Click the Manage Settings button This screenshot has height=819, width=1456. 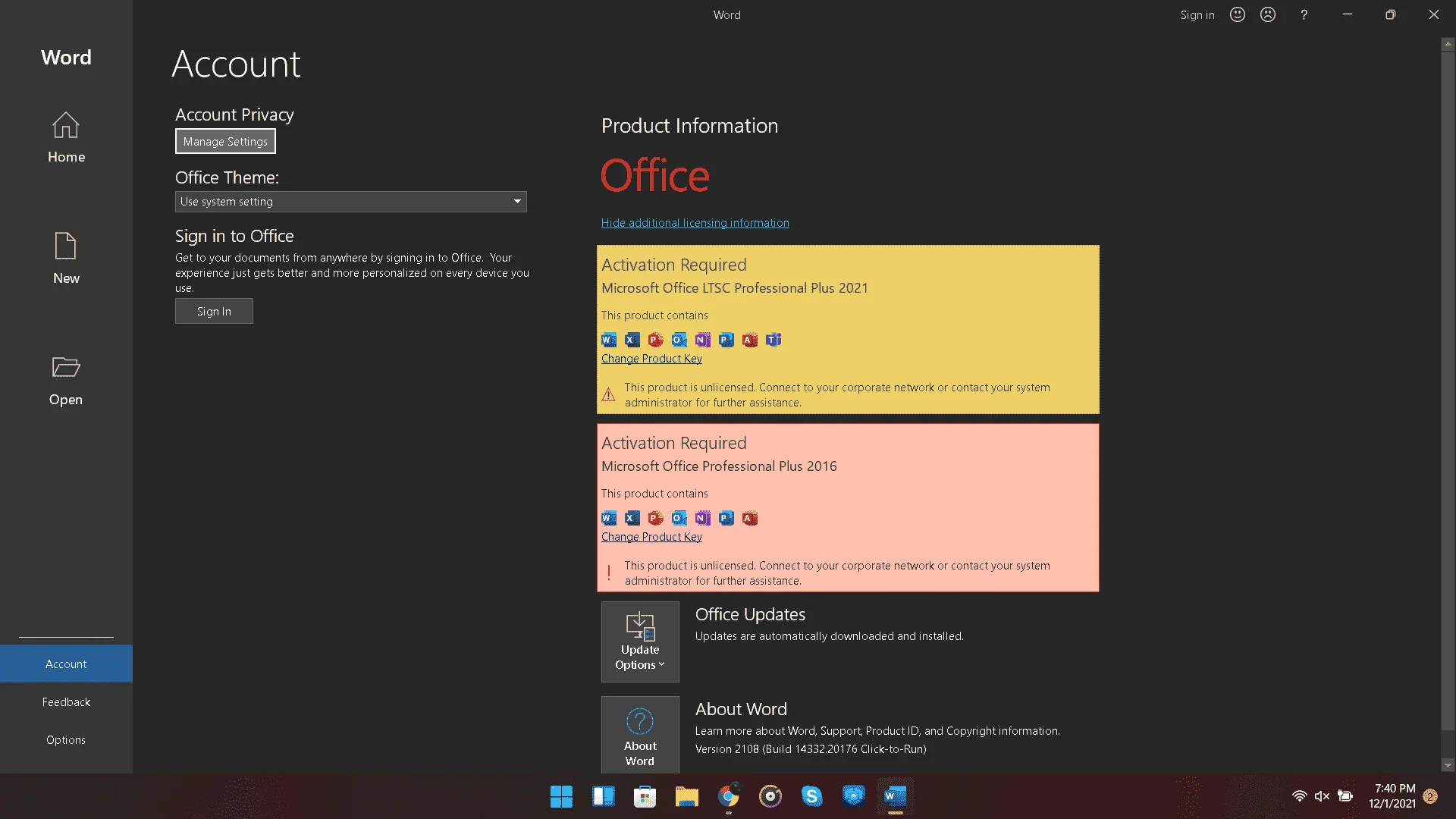coord(225,141)
